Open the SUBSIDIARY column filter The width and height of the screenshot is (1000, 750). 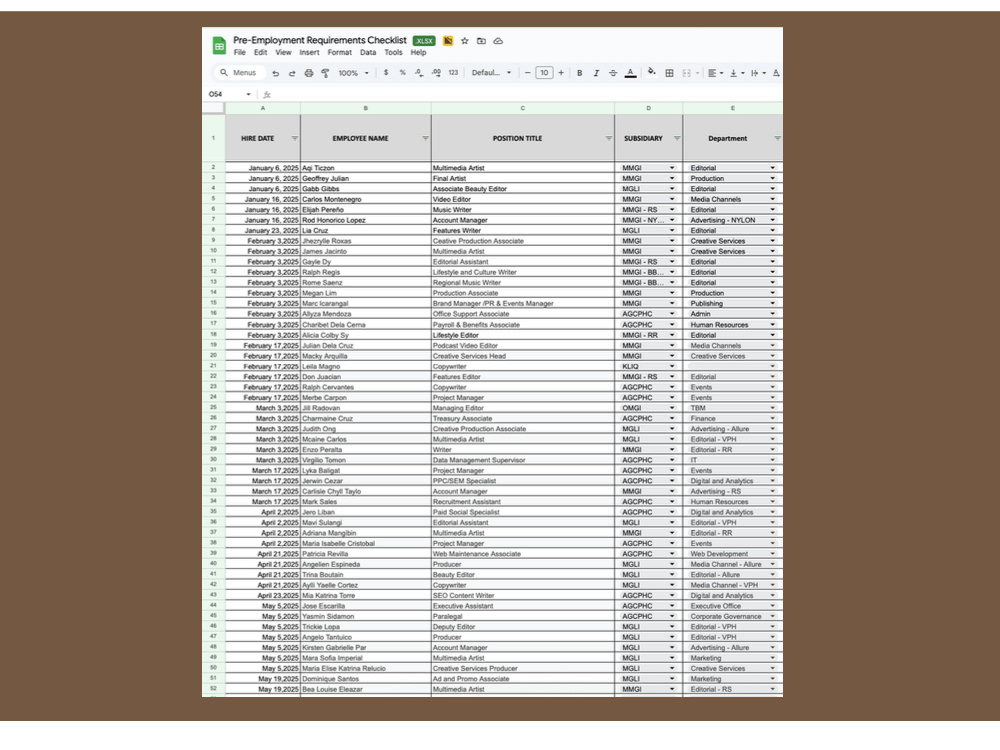coord(677,138)
